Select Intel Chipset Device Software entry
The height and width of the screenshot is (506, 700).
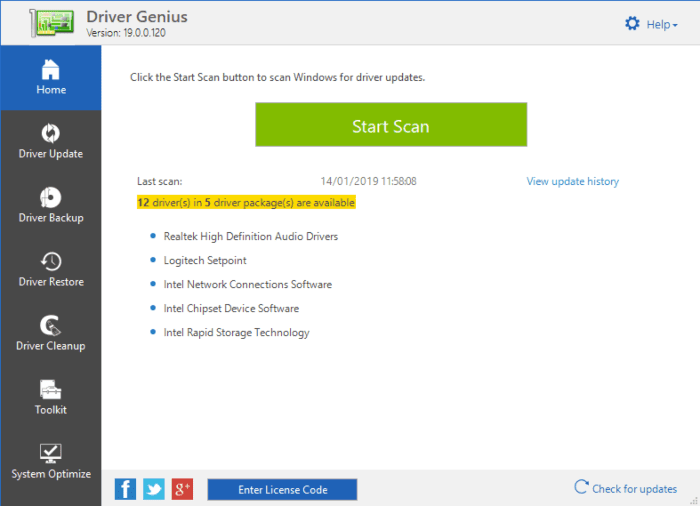[231, 309]
